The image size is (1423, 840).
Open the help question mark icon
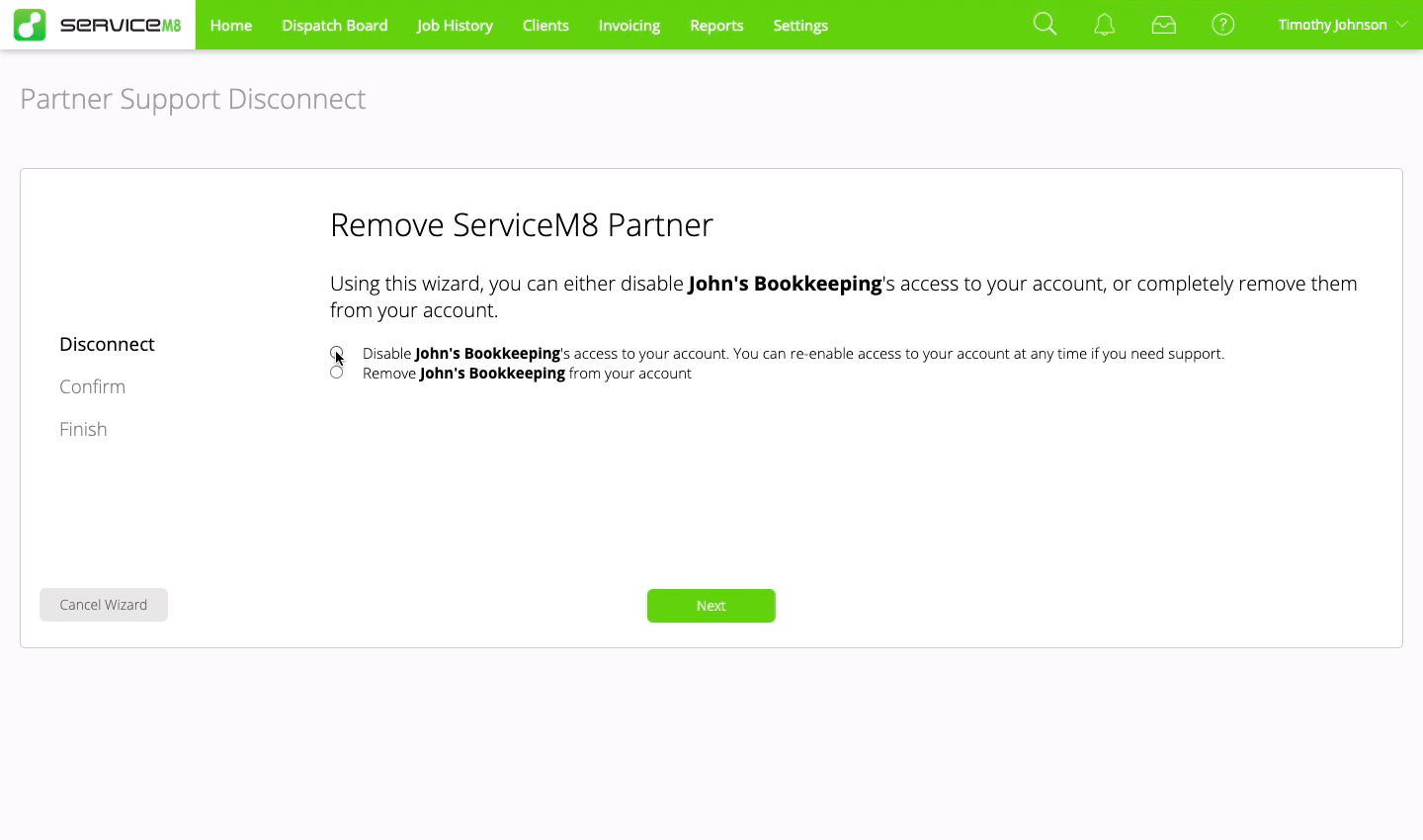pyautogui.click(x=1222, y=25)
